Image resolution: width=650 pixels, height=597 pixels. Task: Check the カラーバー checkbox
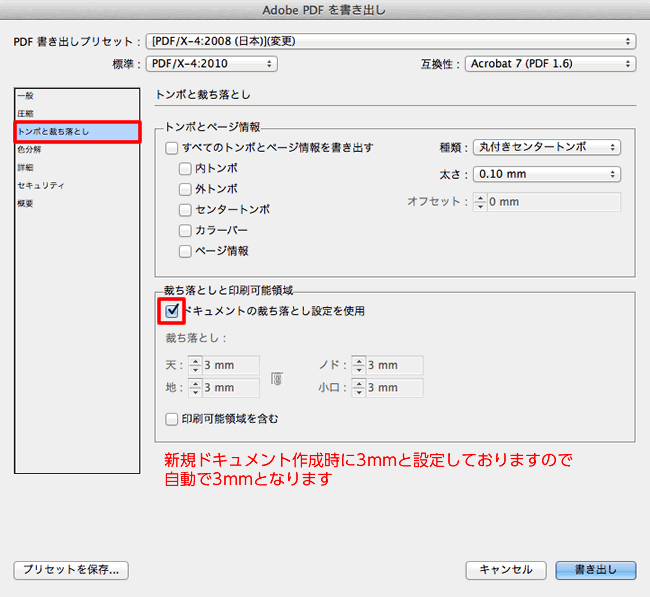(x=185, y=231)
